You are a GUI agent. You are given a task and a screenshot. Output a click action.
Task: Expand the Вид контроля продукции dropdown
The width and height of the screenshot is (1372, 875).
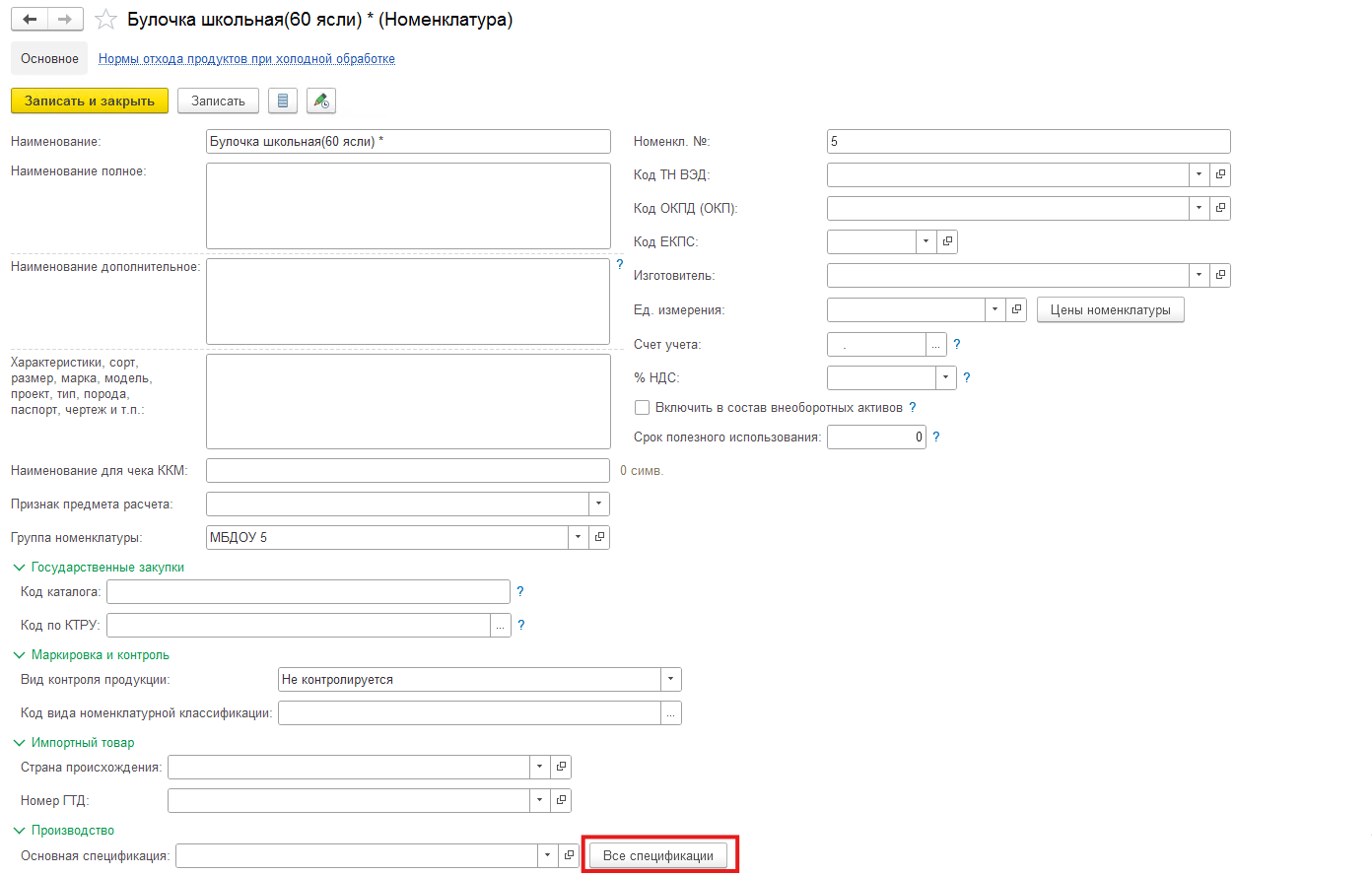(x=670, y=679)
